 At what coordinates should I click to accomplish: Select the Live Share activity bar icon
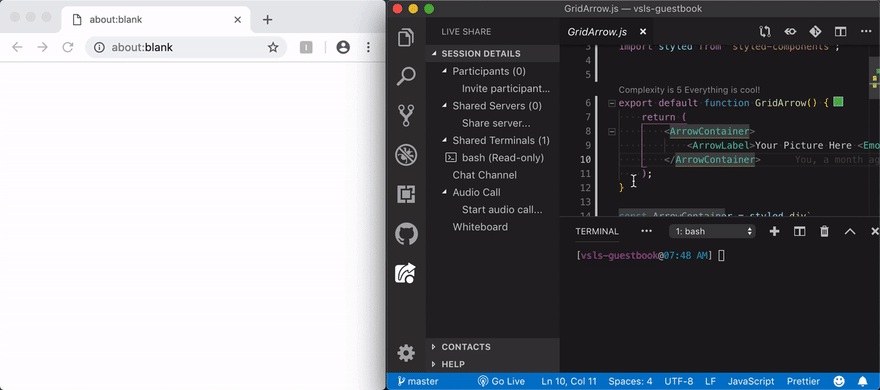pos(406,273)
